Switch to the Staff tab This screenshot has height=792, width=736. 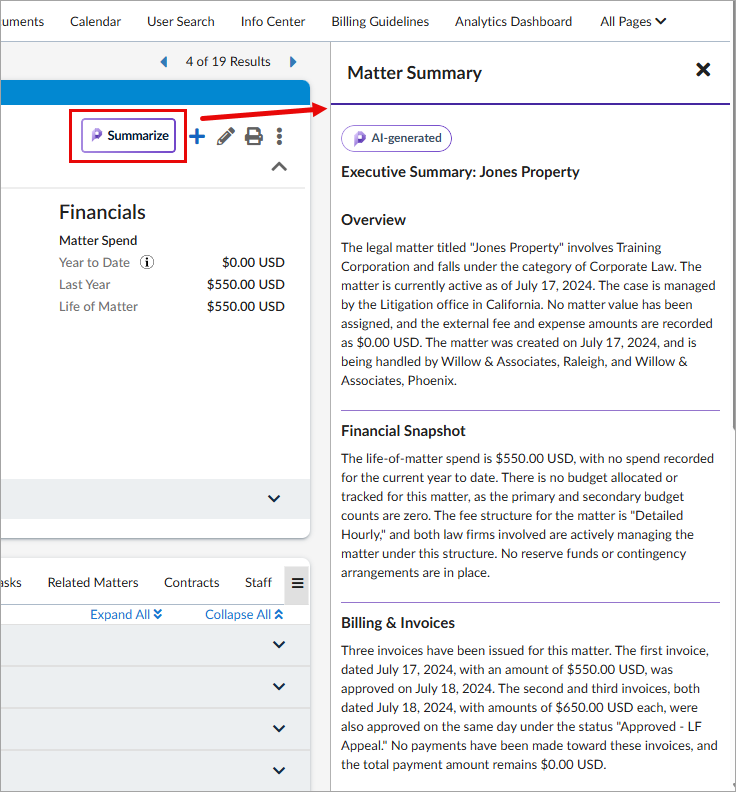point(258,582)
